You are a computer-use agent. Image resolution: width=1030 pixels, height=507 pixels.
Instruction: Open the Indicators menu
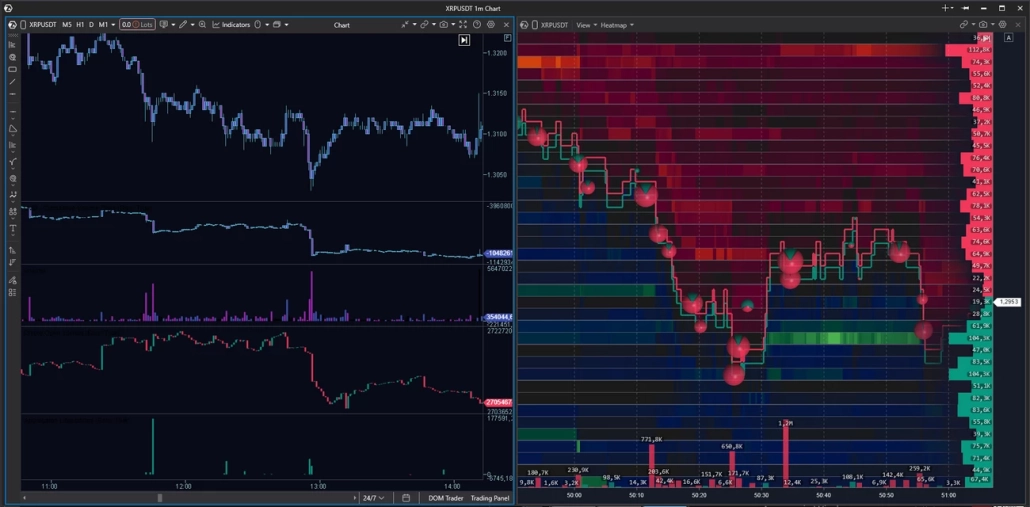(x=231, y=24)
